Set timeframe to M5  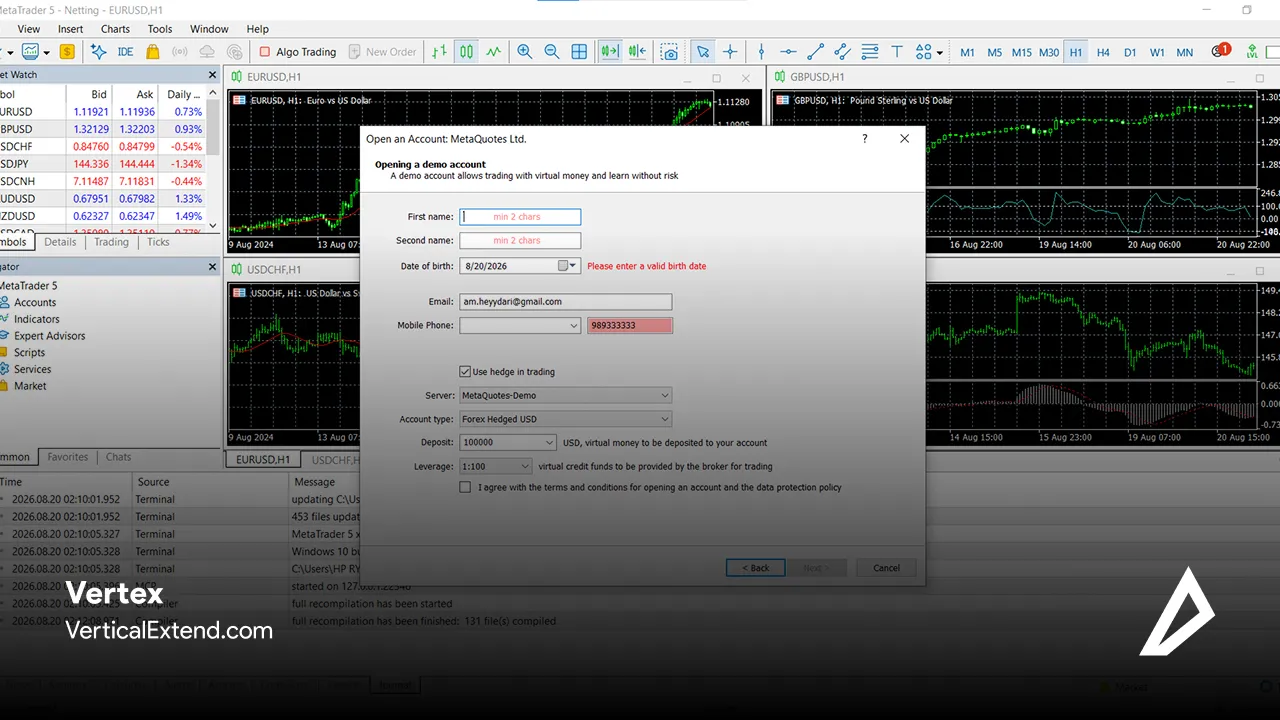click(994, 52)
